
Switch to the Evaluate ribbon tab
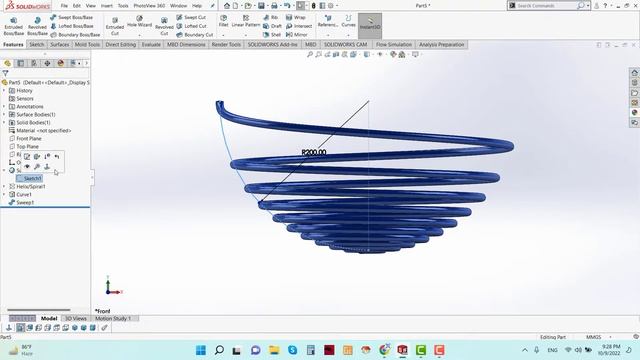151,44
